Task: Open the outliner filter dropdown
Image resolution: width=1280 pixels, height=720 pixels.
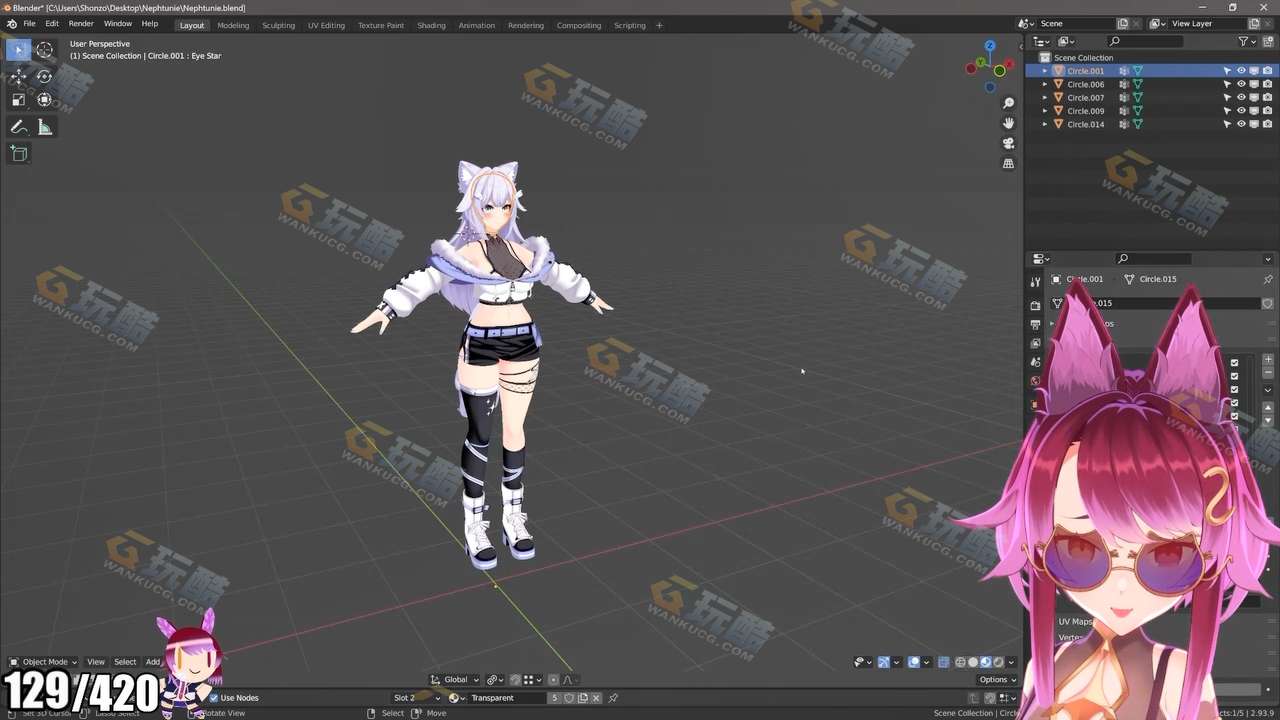Action: click(1246, 41)
